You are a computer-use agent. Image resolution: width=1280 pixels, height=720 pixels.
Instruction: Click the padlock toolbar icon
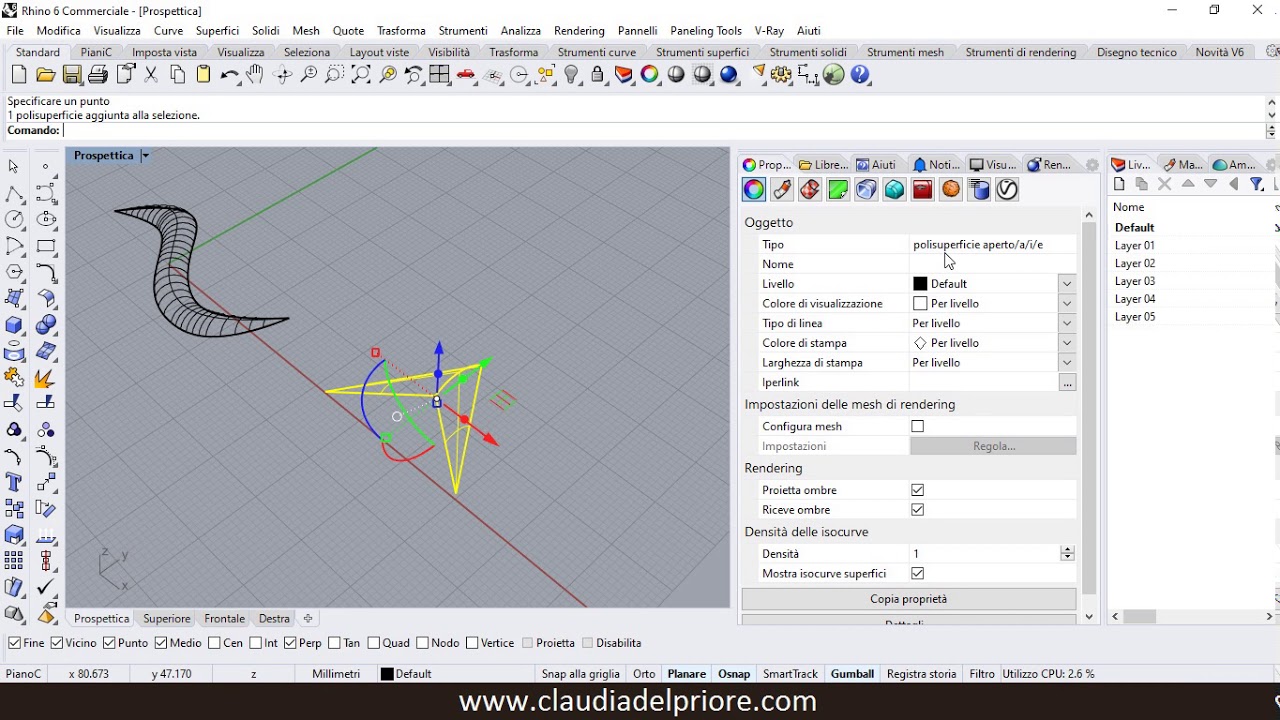pos(597,75)
